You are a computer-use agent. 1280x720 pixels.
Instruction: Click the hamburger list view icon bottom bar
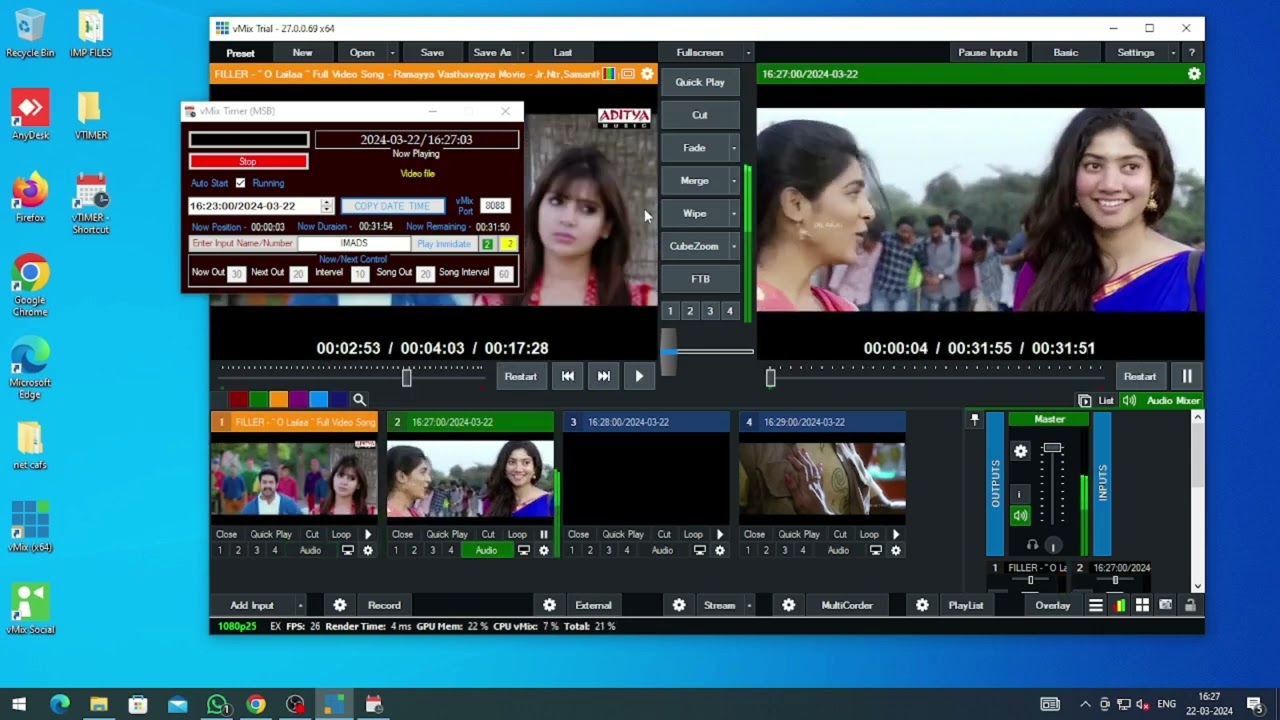point(1096,605)
